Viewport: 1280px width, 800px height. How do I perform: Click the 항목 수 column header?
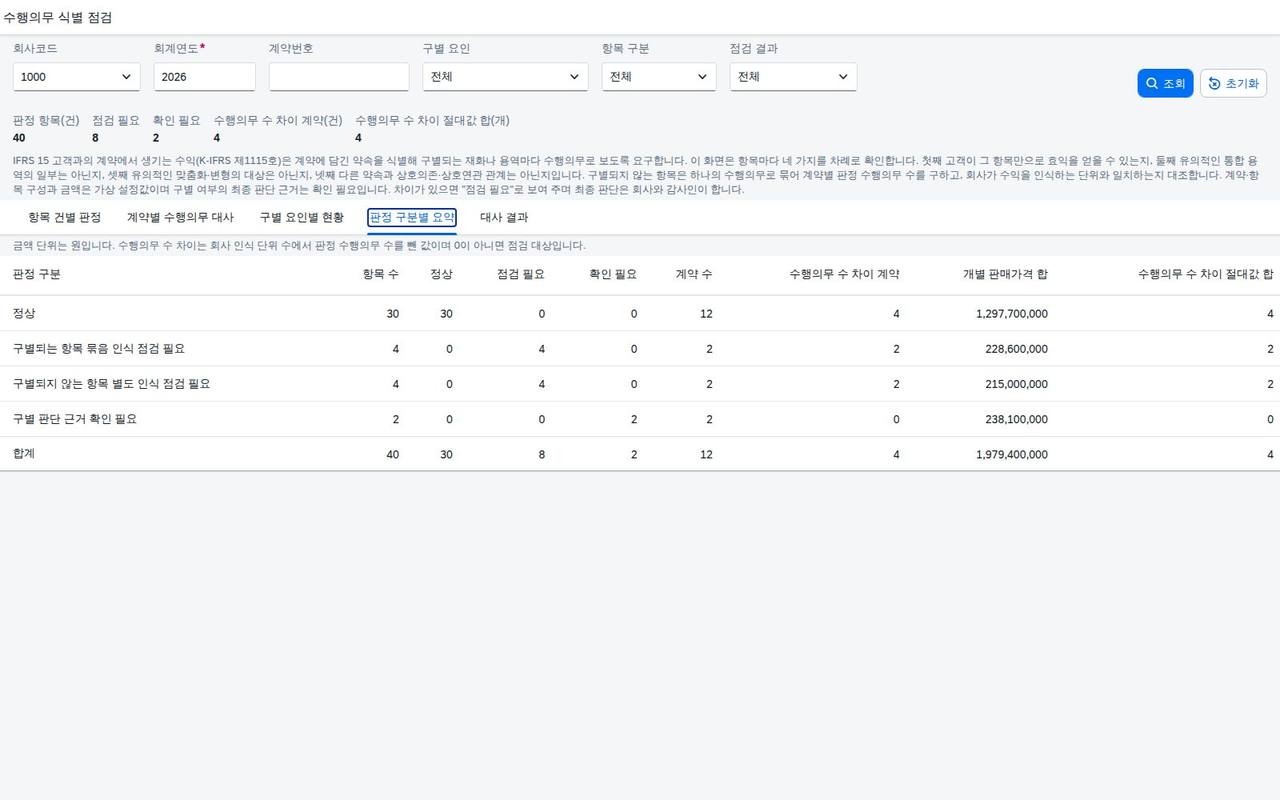pos(380,274)
